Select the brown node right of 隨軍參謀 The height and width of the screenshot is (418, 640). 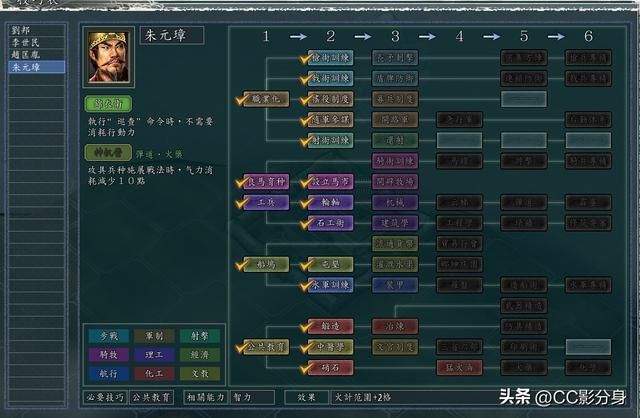395,120
